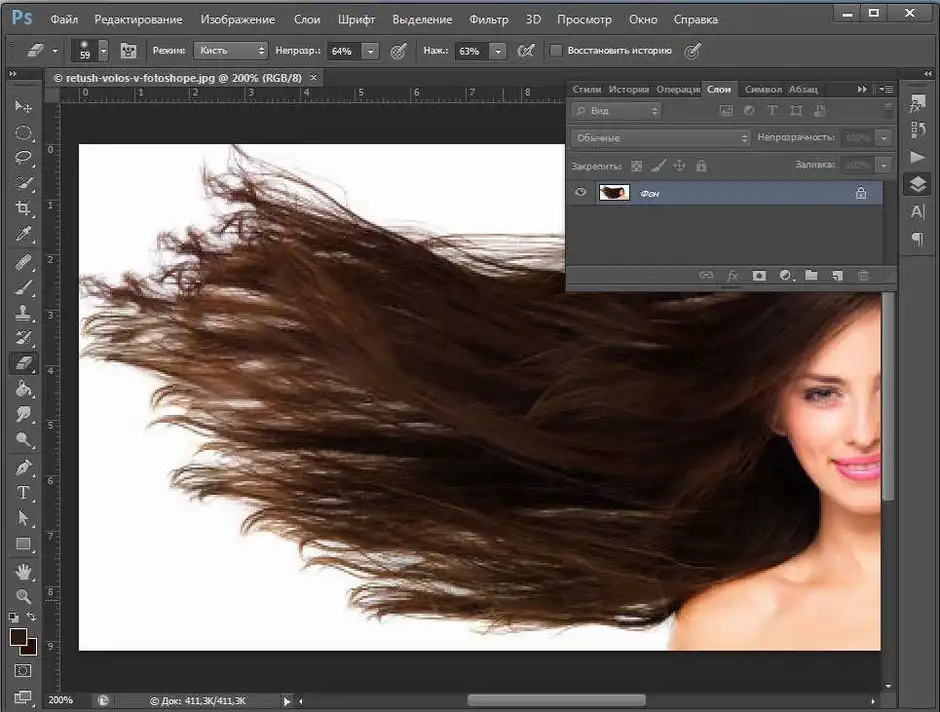Hide the Фон layer using eye icon
This screenshot has width=940, height=712.
[580, 192]
